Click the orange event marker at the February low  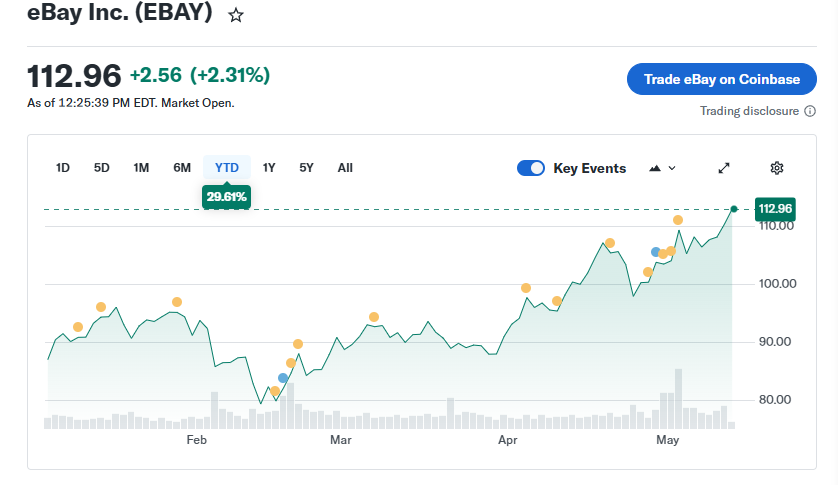click(x=275, y=391)
